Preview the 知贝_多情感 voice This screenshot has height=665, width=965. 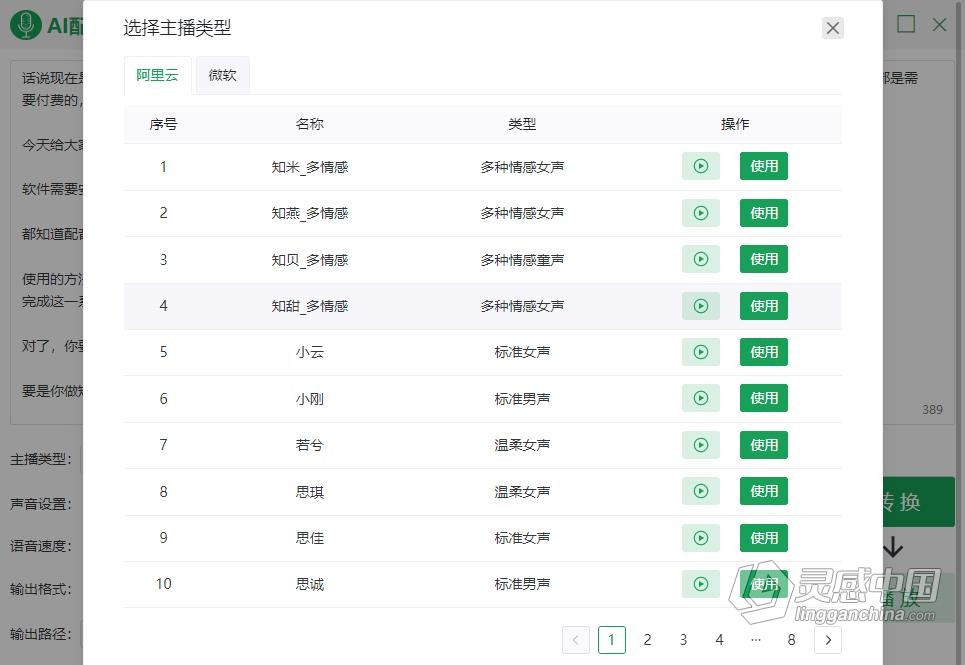pos(700,259)
